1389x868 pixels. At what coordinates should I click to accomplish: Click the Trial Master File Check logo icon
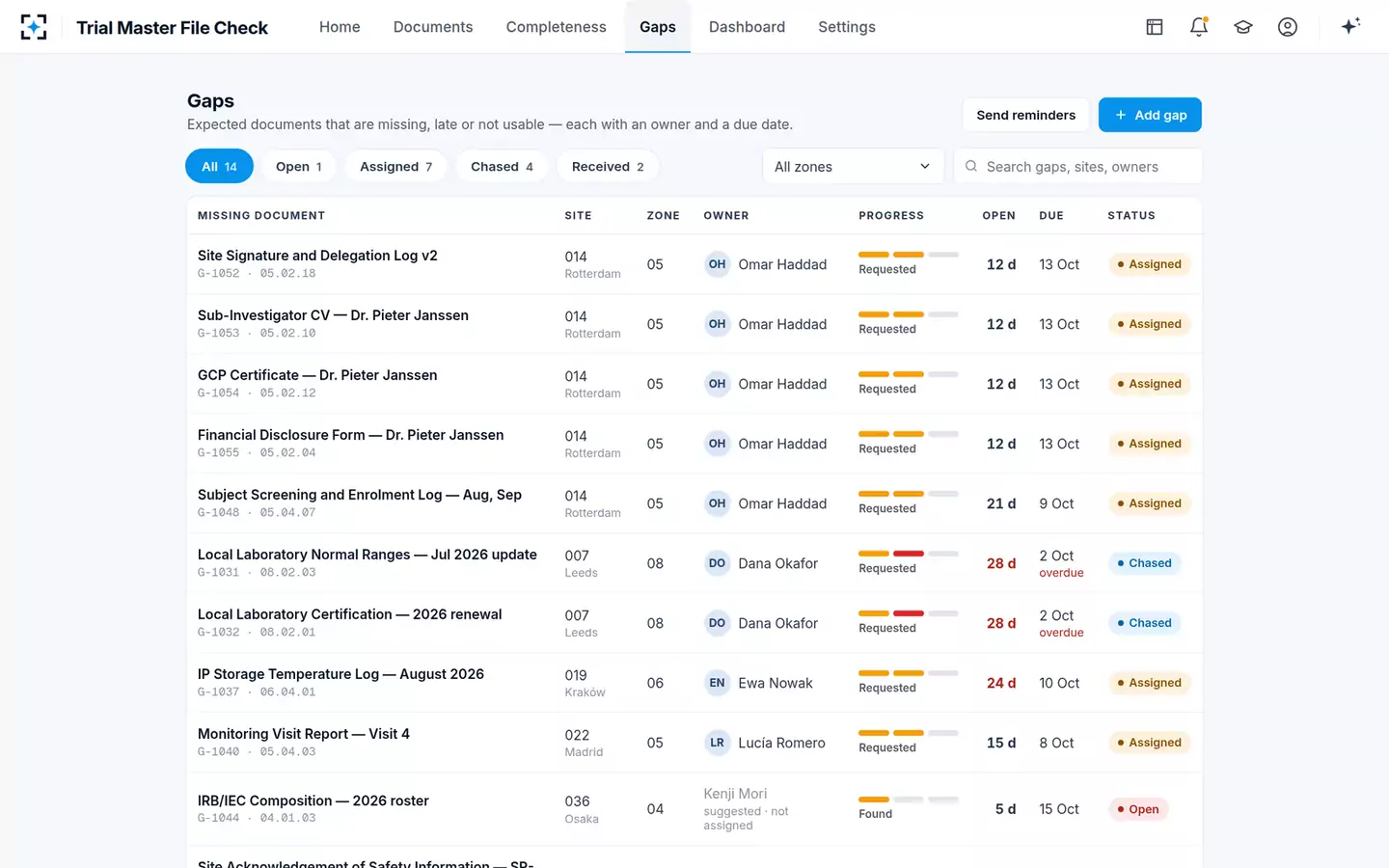[34, 27]
